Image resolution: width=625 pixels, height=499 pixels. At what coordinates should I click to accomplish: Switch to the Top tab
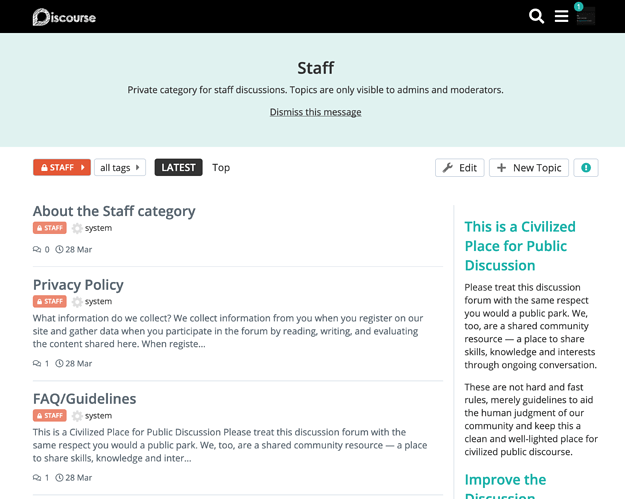[221, 168]
